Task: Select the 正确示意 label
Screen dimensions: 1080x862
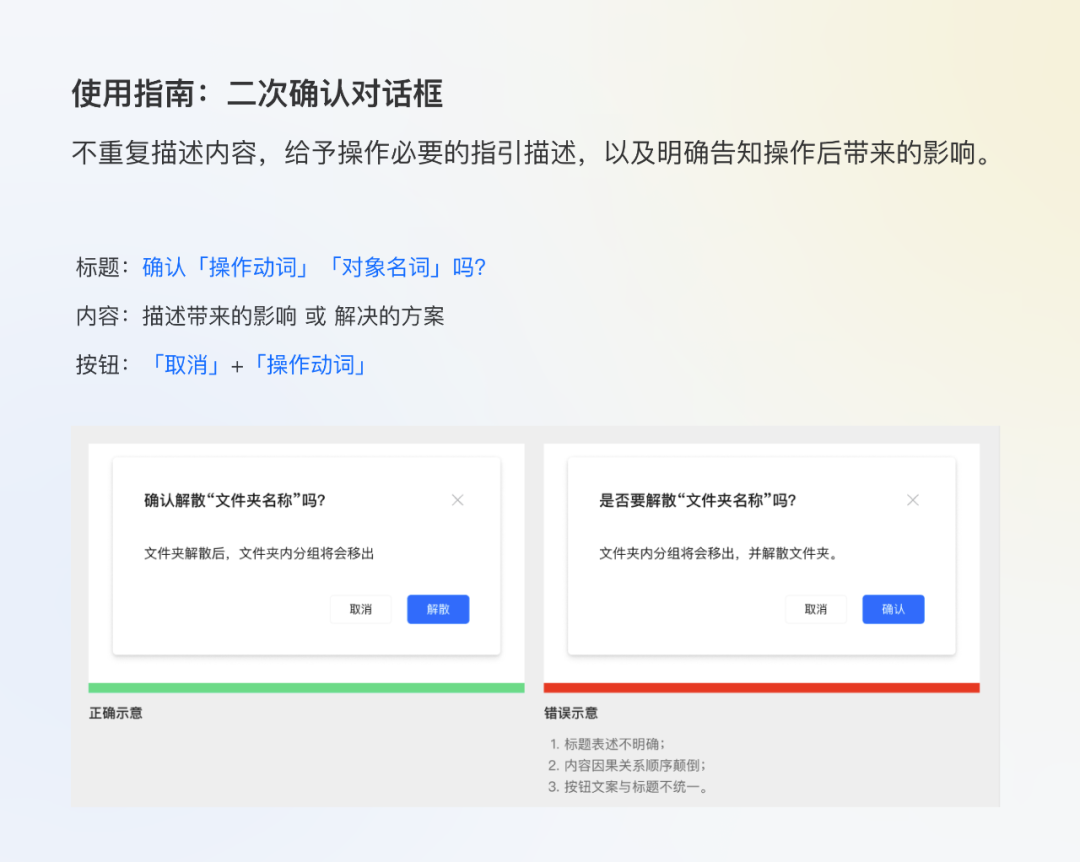Action: click(114, 713)
